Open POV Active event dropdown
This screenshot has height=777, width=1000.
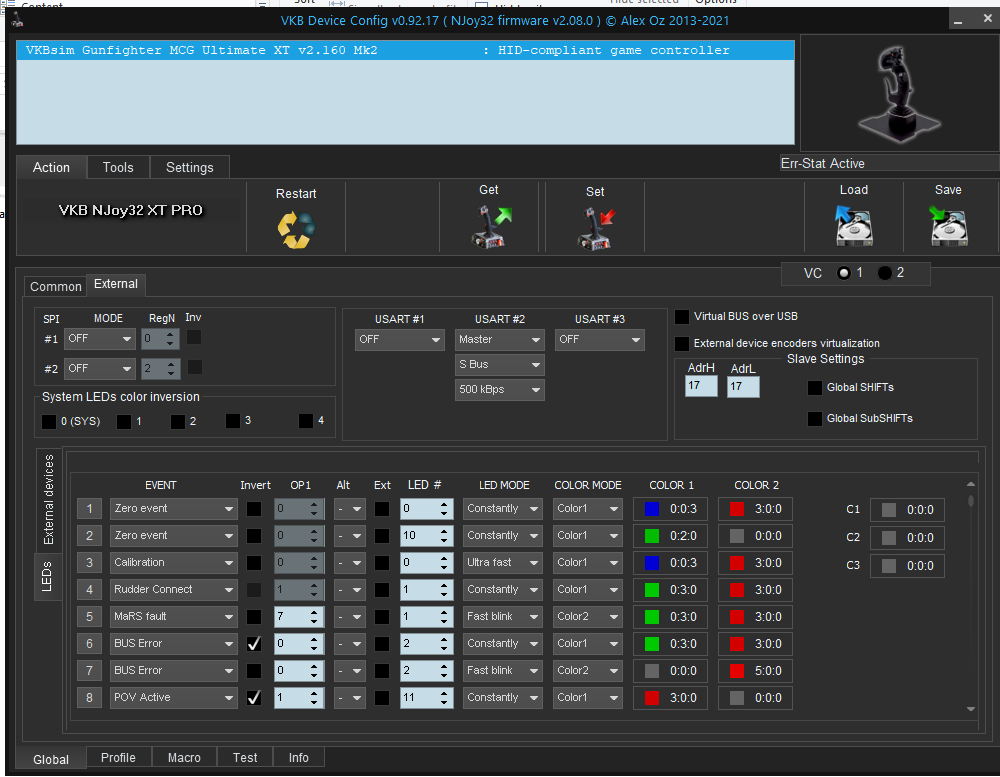point(173,697)
